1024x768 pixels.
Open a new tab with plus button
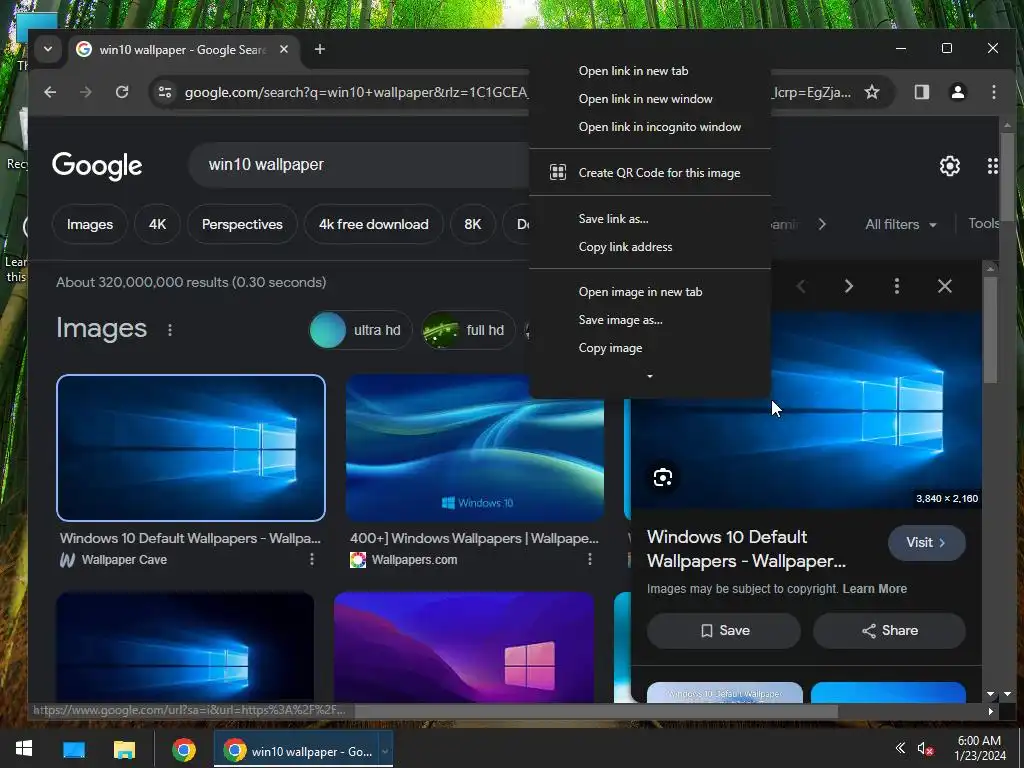click(319, 49)
